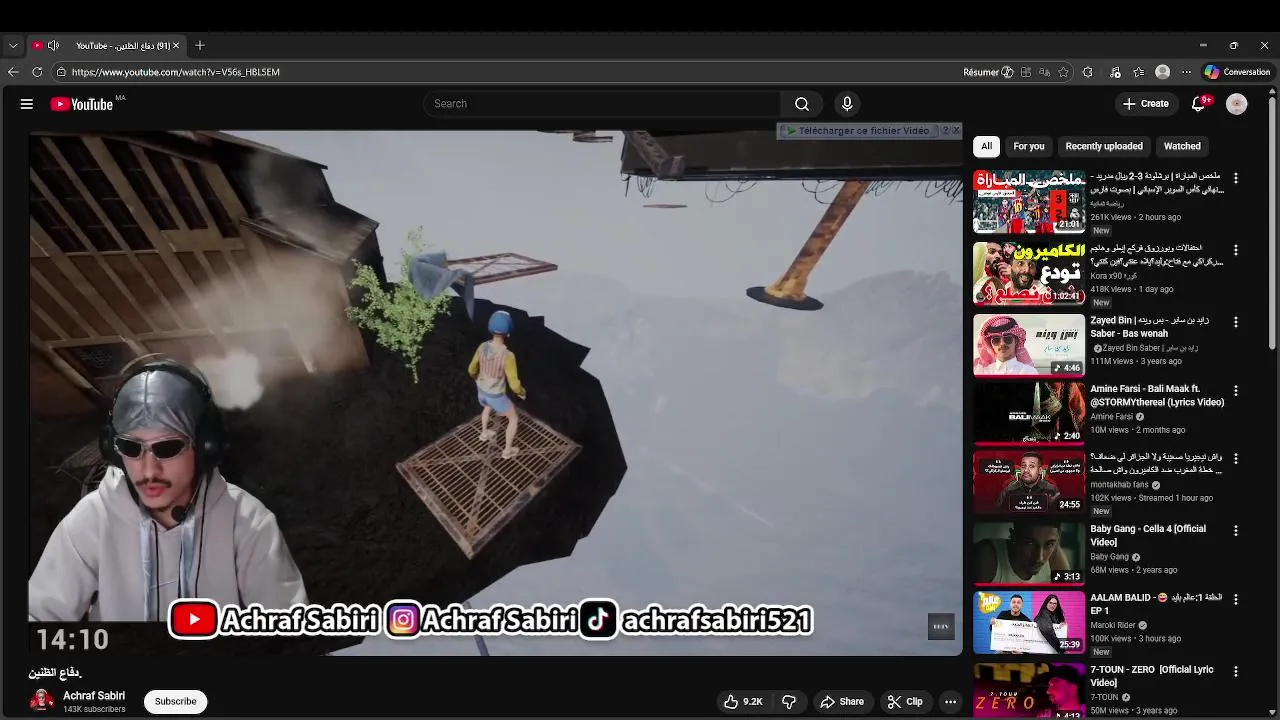Image resolution: width=1280 pixels, height=720 pixels.
Task: Go to the YouTube home logo
Action: click(x=82, y=104)
